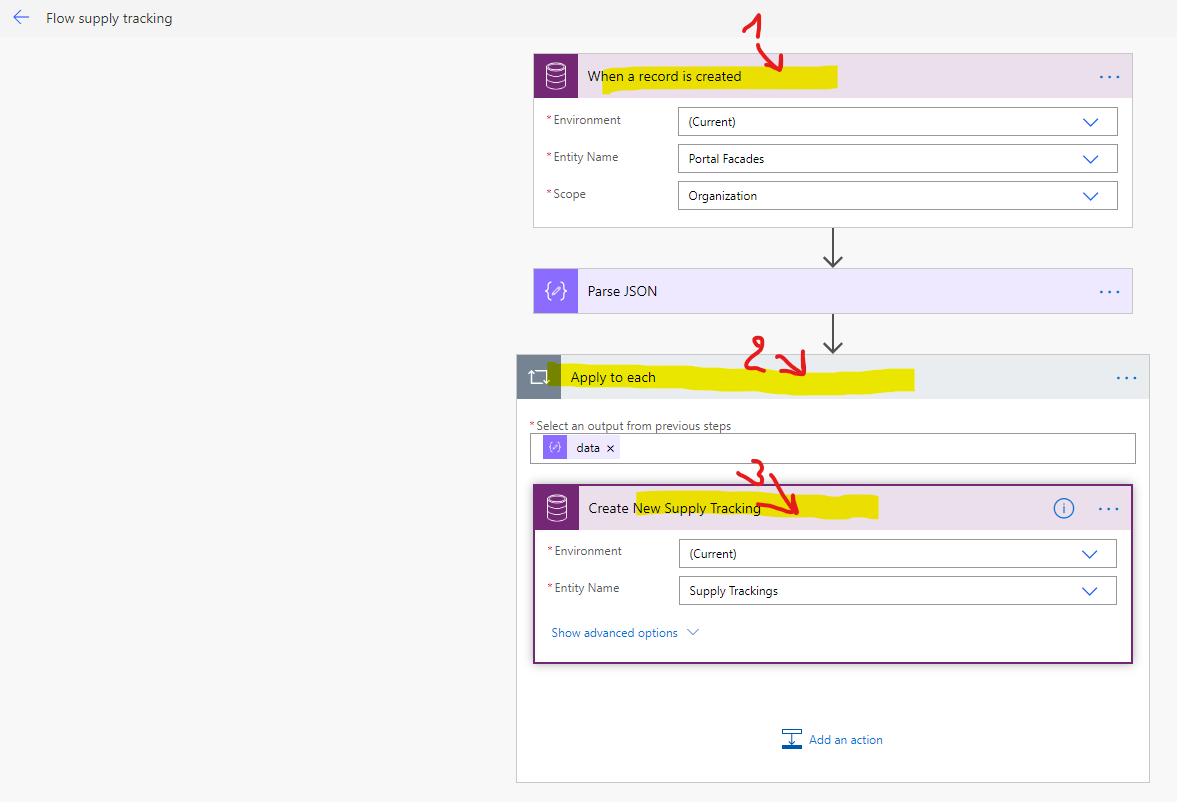The height and width of the screenshot is (802, 1177).
Task: Click the Parse JSON curly braces icon
Action: 555,290
